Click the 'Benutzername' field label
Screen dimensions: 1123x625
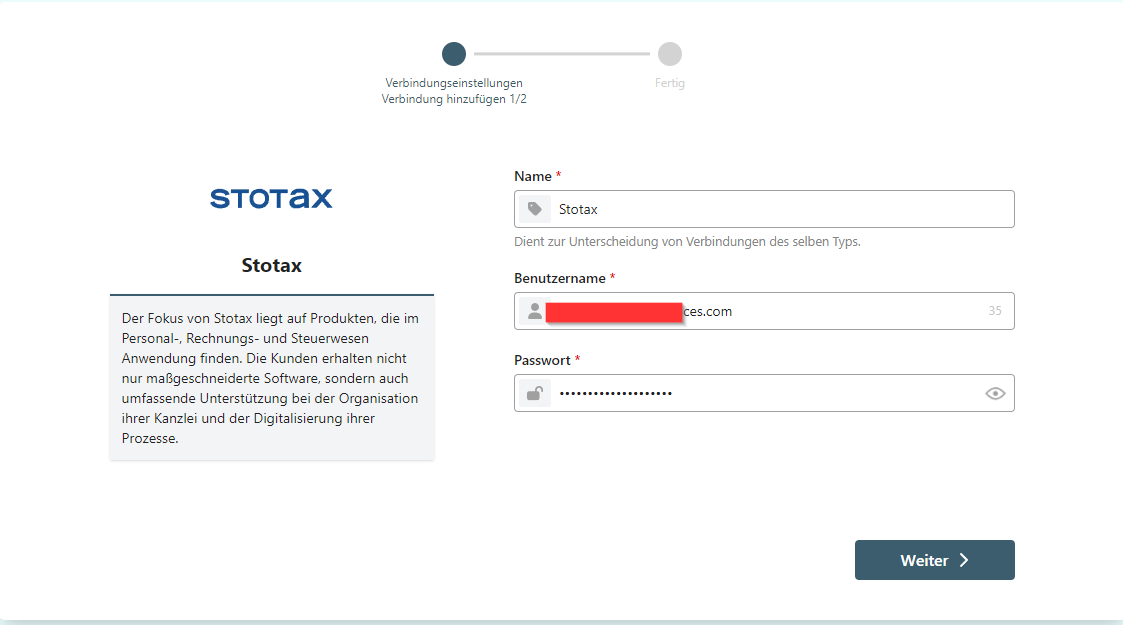(560, 278)
